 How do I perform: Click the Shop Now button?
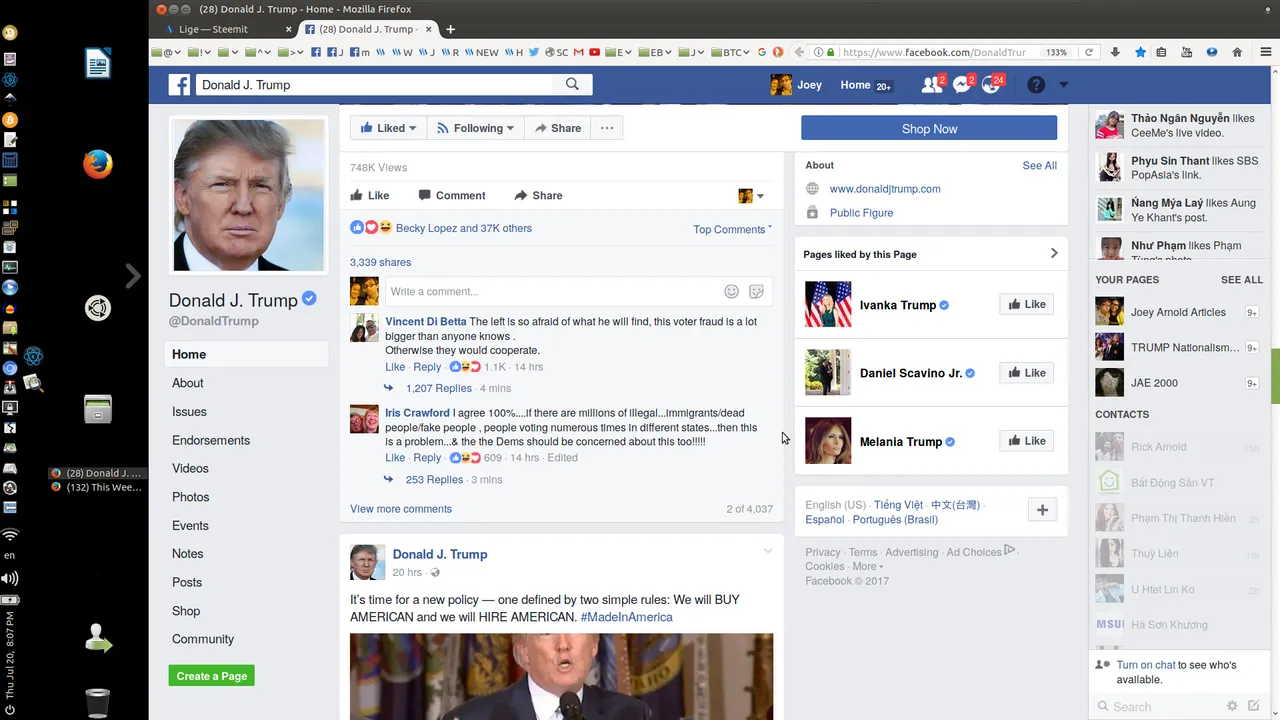[x=929, y=128]
